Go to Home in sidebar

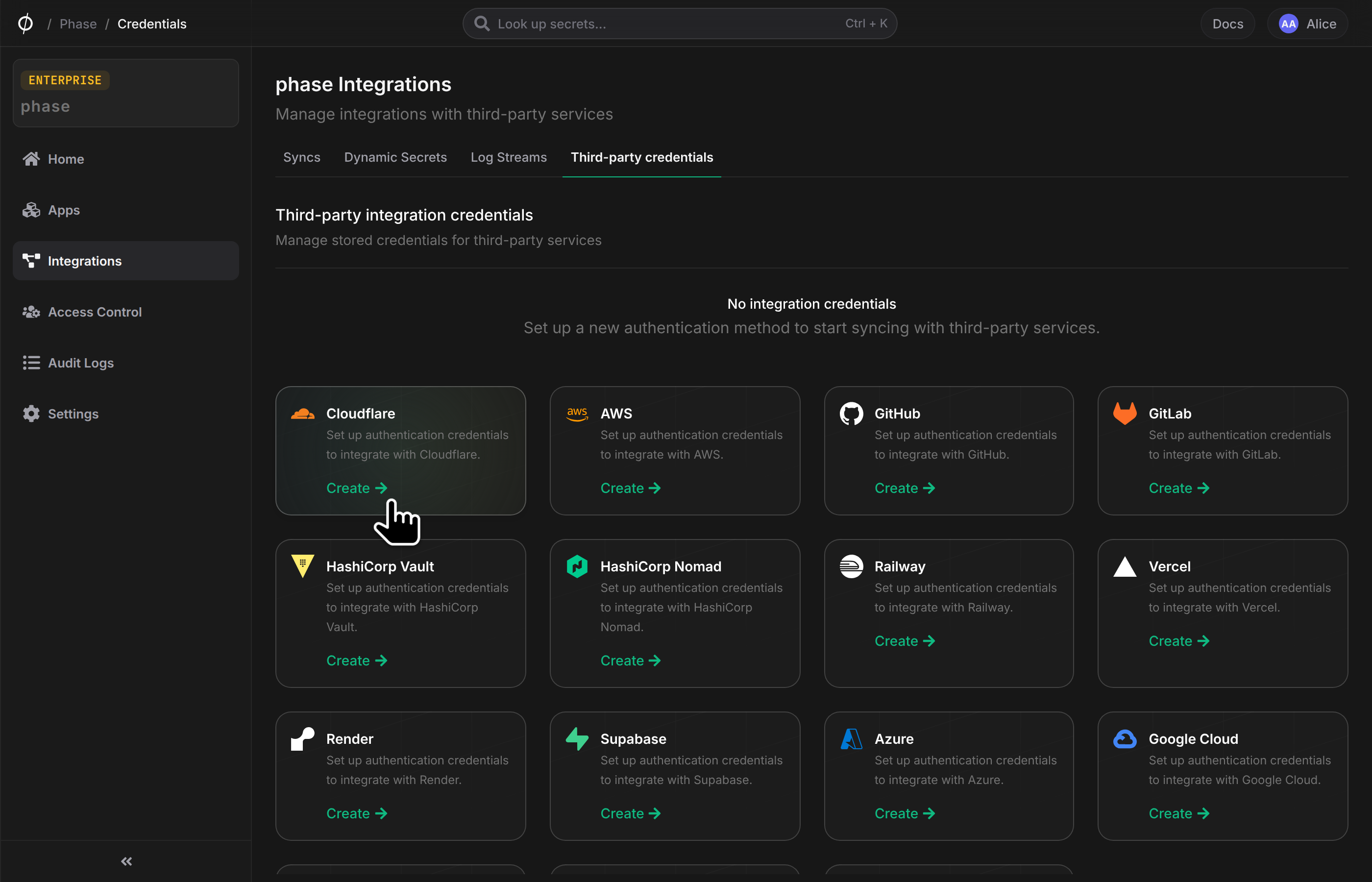[x=126, y=159]
